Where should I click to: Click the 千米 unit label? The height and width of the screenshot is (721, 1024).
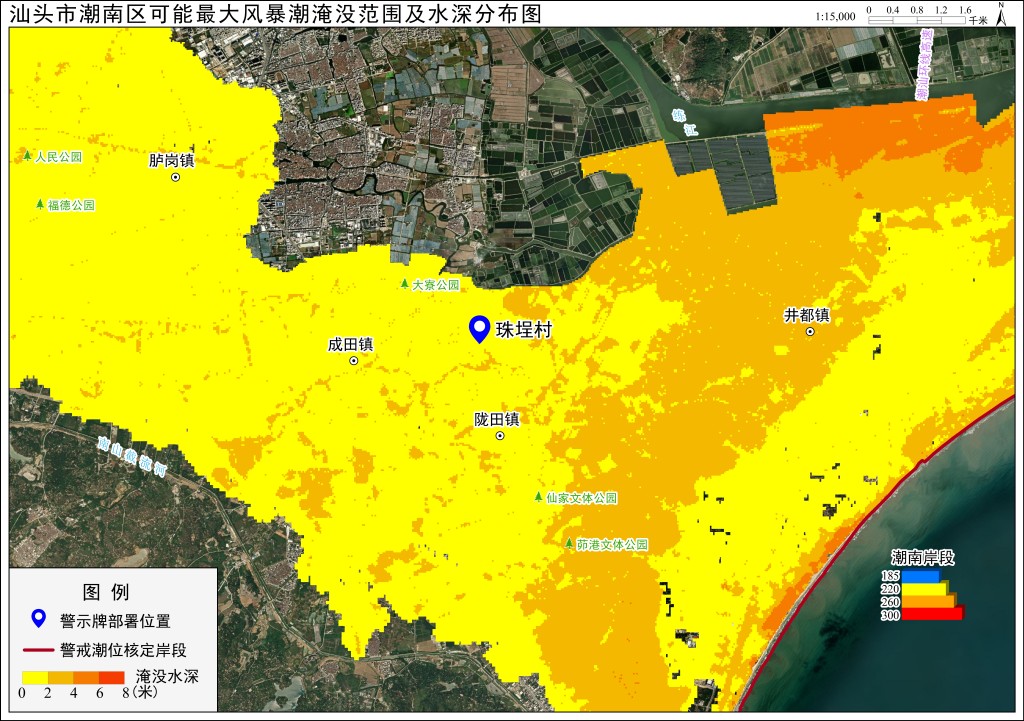[x=978, y=21]
